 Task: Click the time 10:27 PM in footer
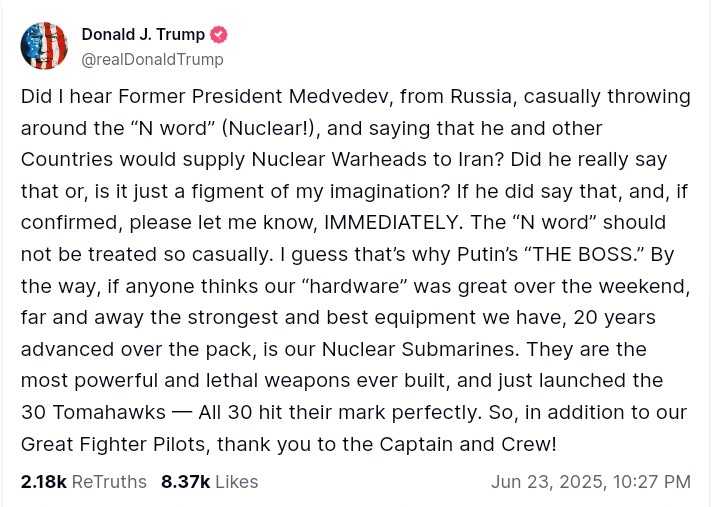pos(652,482)
